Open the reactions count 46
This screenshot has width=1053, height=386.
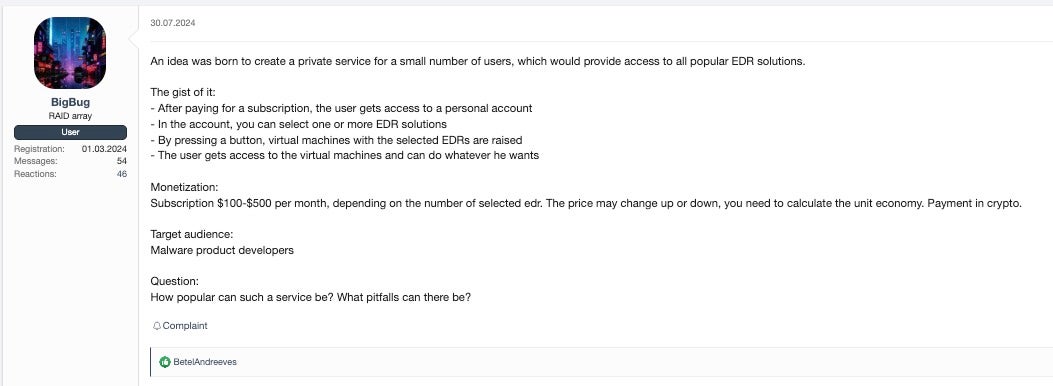click(122, 174)
